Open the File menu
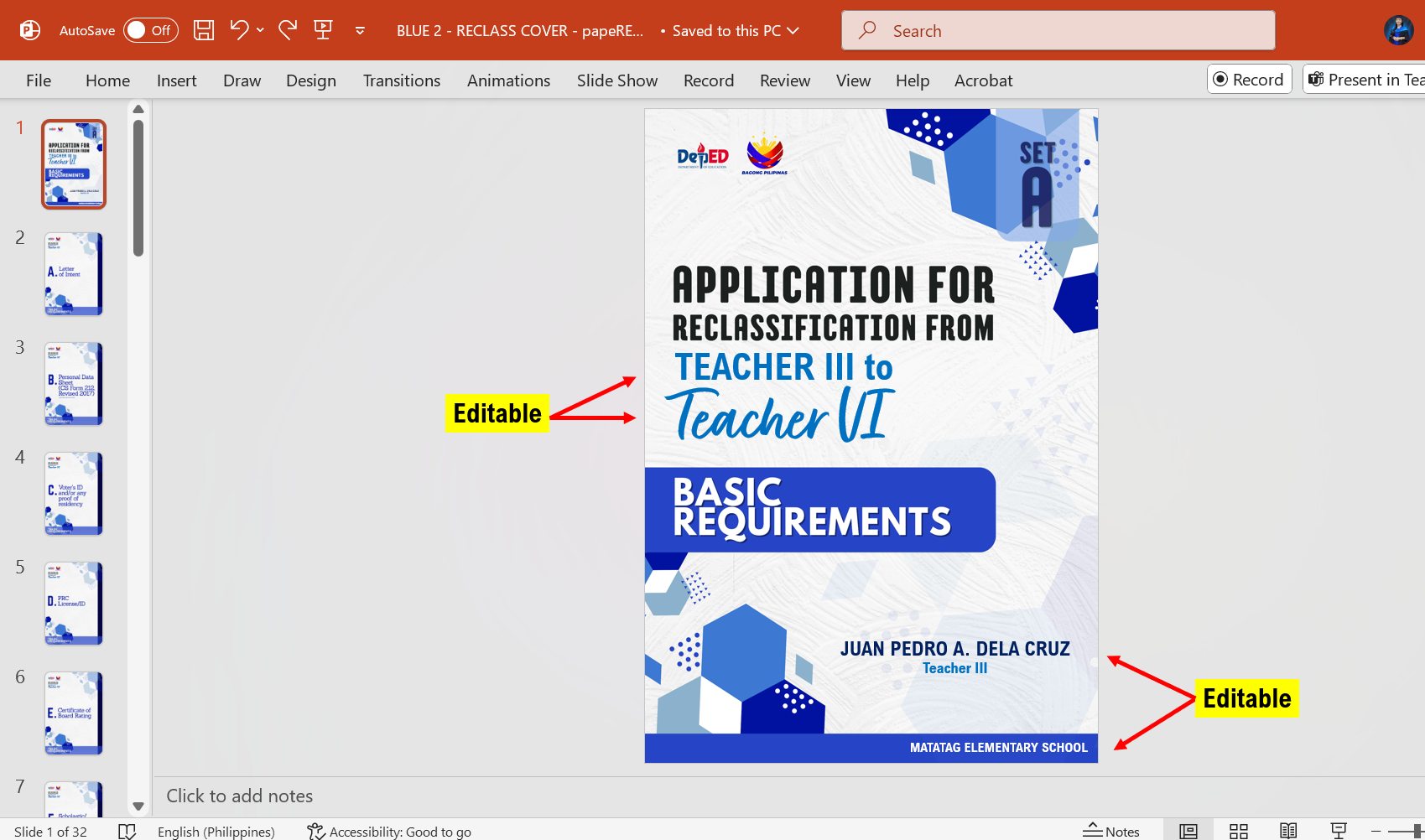This screenshot has width=1425, height=840. [39, 80]
